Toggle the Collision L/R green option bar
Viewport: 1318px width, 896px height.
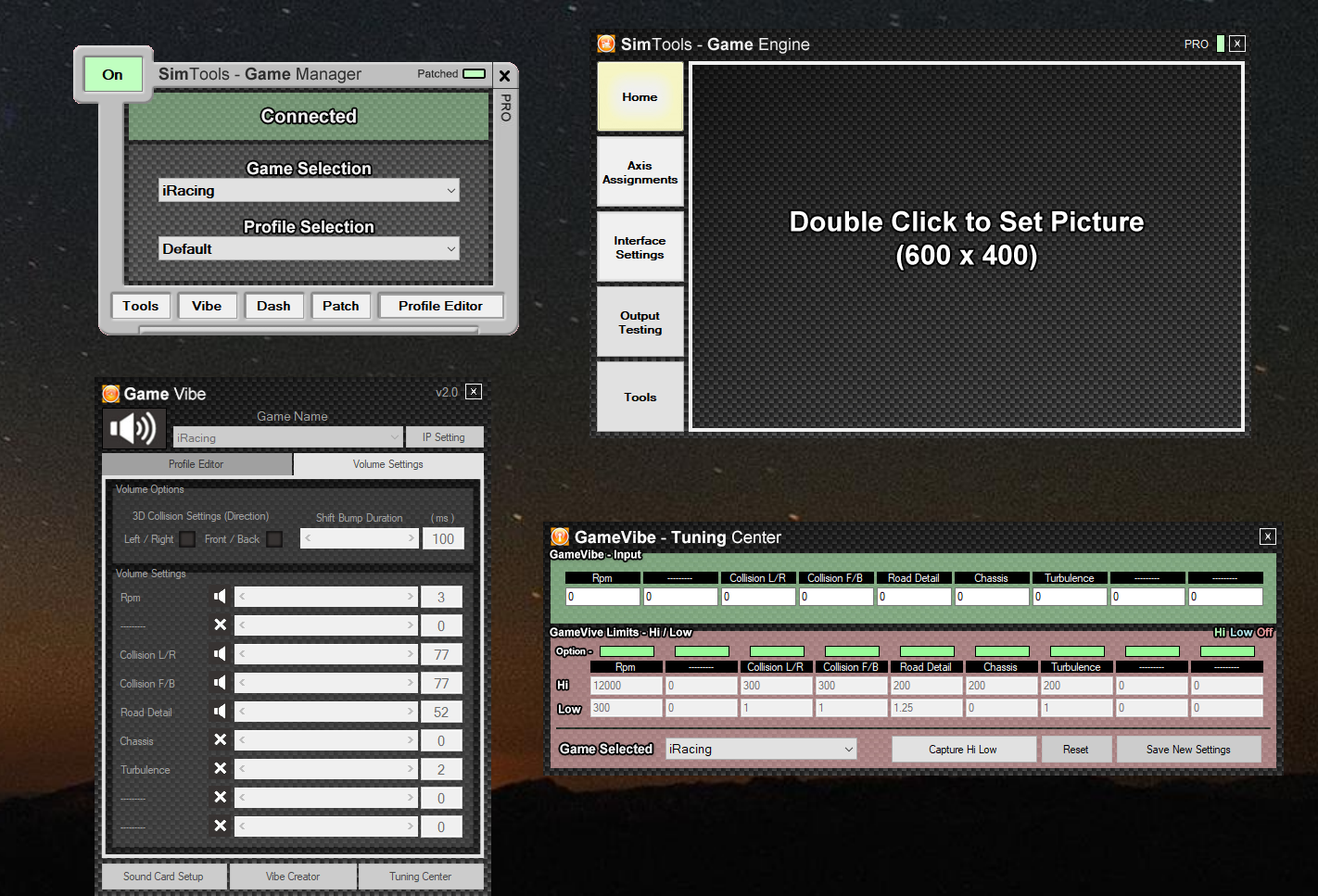[777, 651]
